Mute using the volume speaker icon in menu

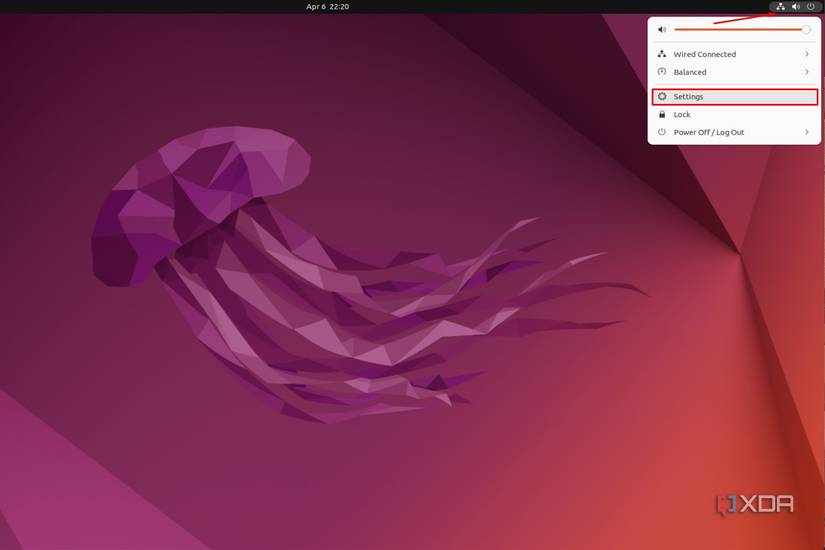(662, 29)
